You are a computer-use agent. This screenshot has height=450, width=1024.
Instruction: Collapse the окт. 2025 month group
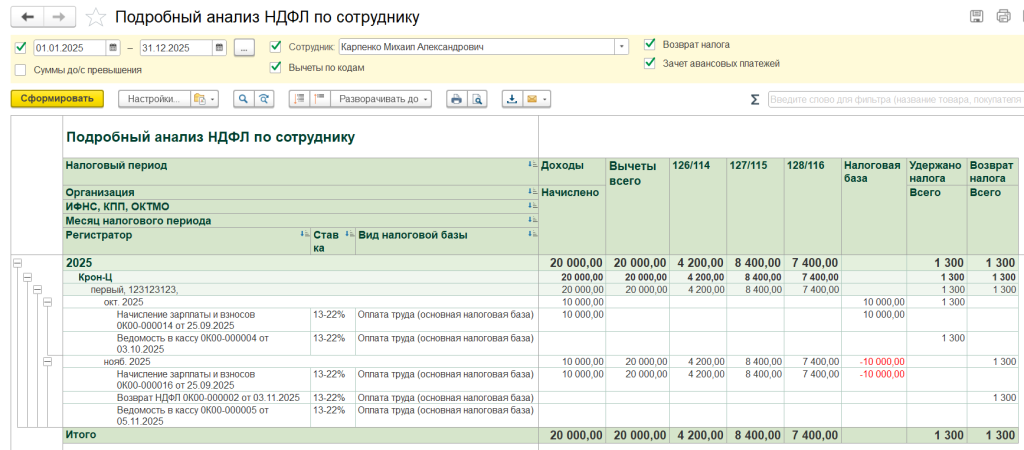(x=47, y=302)
